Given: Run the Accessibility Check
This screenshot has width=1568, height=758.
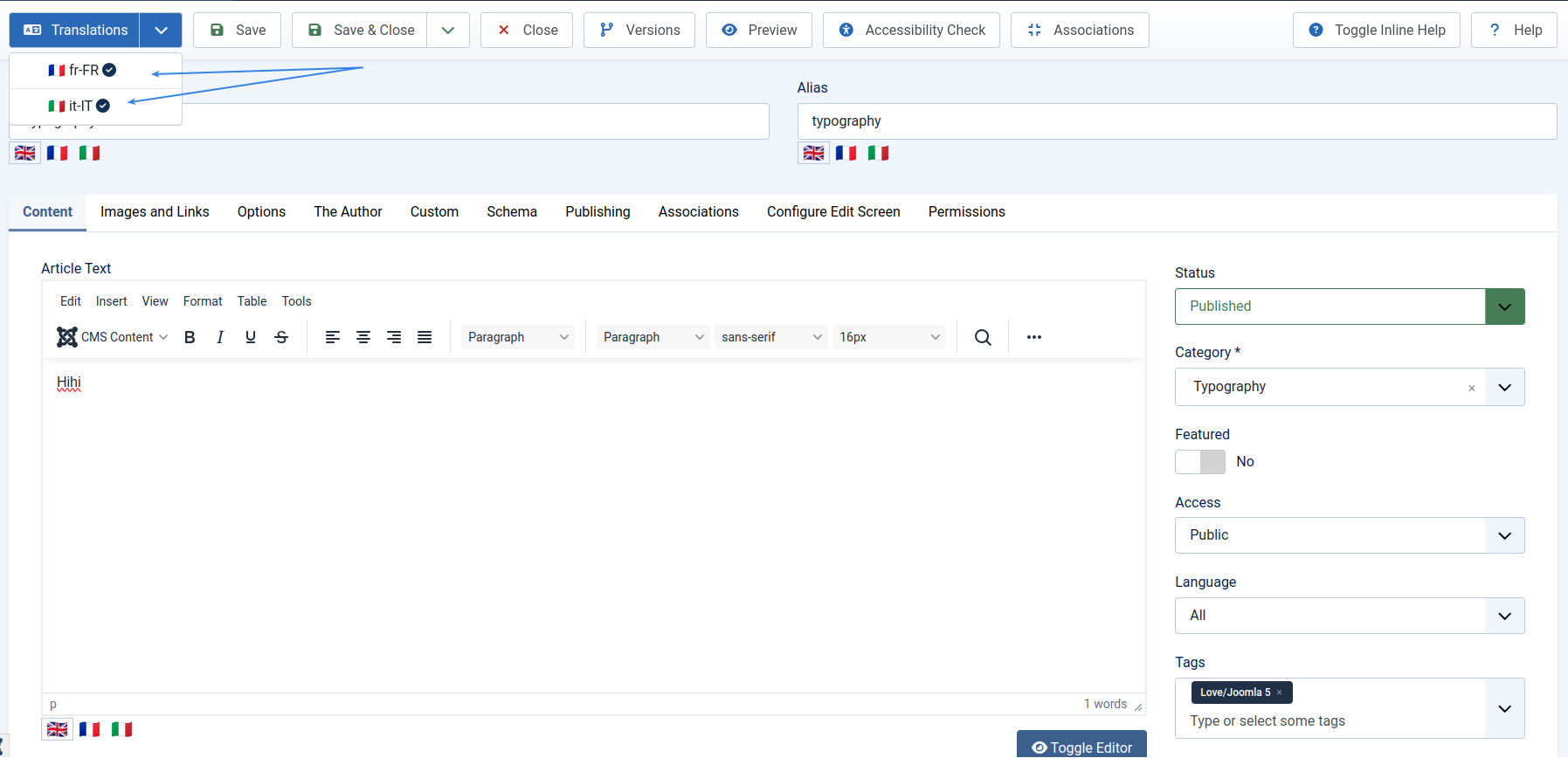Looking at the screenshot, I should pos(911,31).
